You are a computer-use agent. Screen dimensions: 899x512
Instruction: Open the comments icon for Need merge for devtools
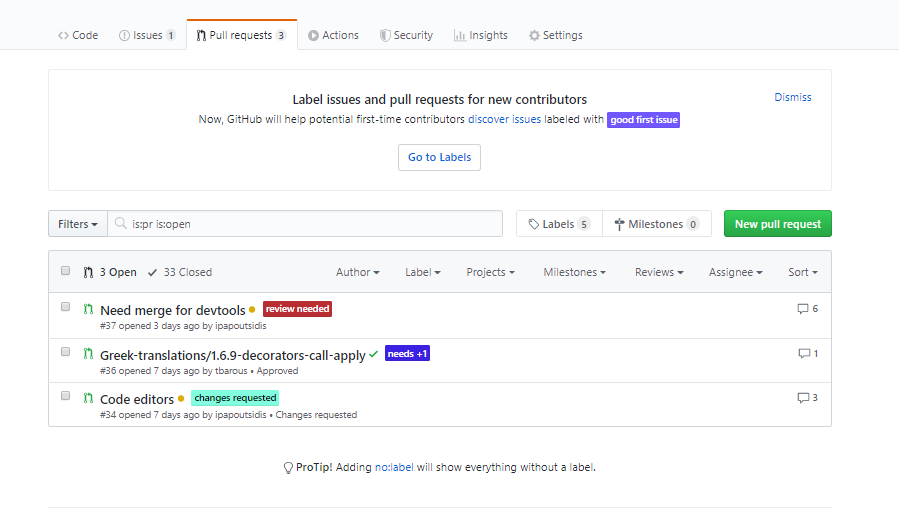[803, 309]
